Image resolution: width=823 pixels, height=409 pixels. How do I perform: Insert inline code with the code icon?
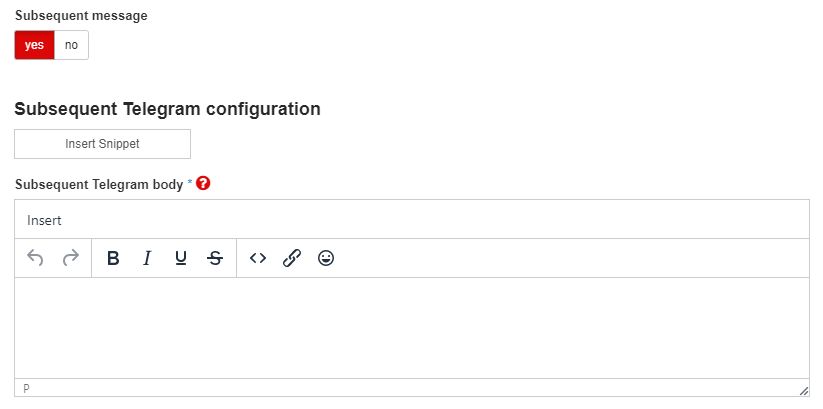pos(258,258)
